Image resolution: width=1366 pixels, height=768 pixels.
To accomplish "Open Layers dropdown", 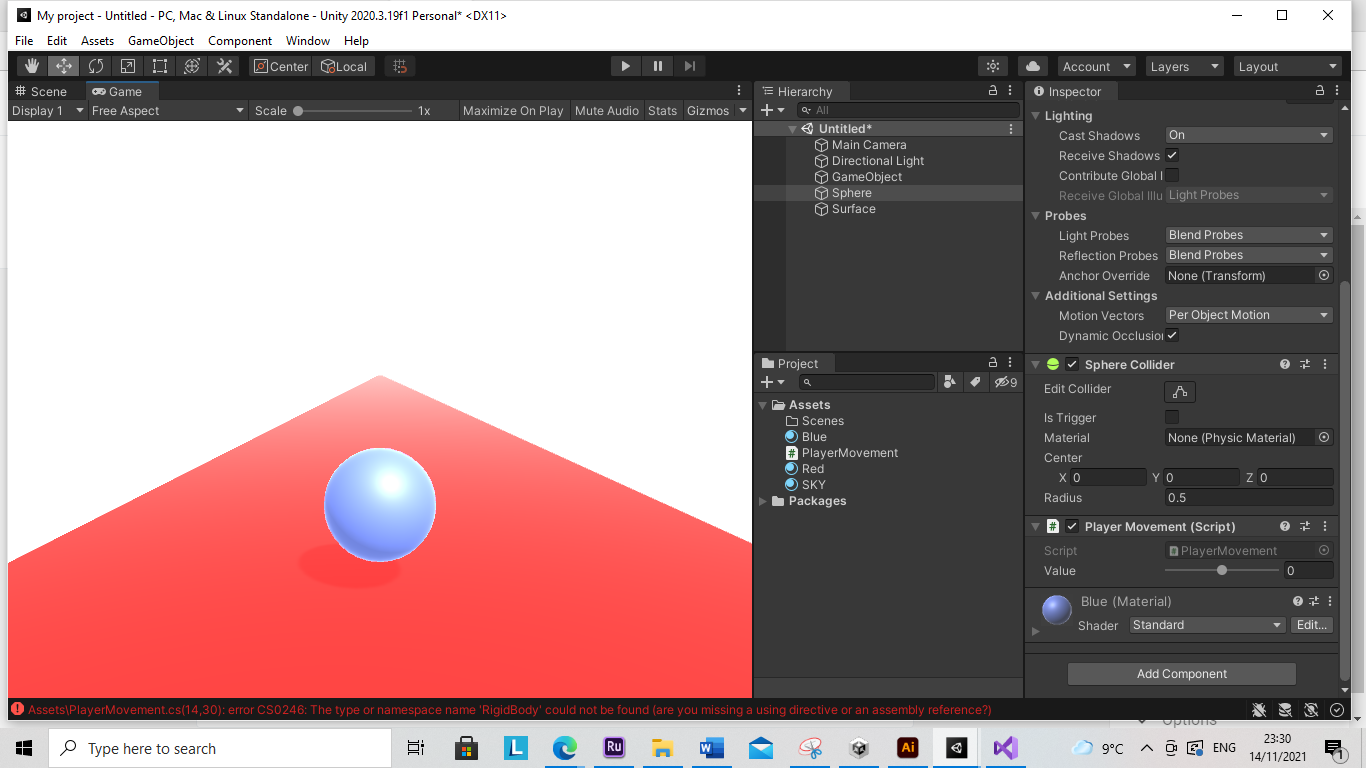I will [x=1185, y=66].
